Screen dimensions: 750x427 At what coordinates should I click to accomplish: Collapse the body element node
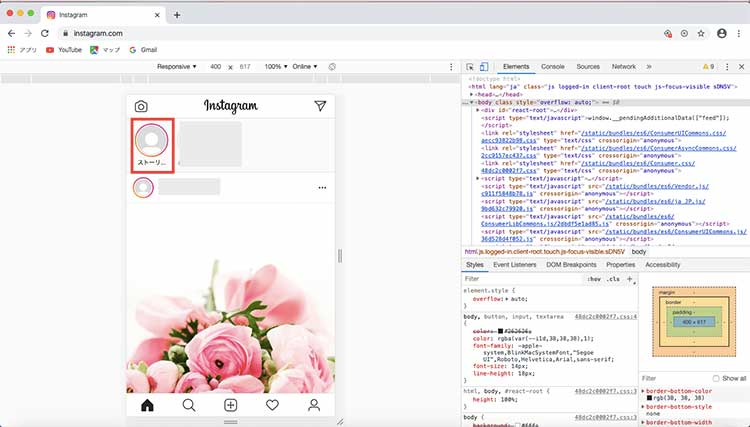[472, 102]
